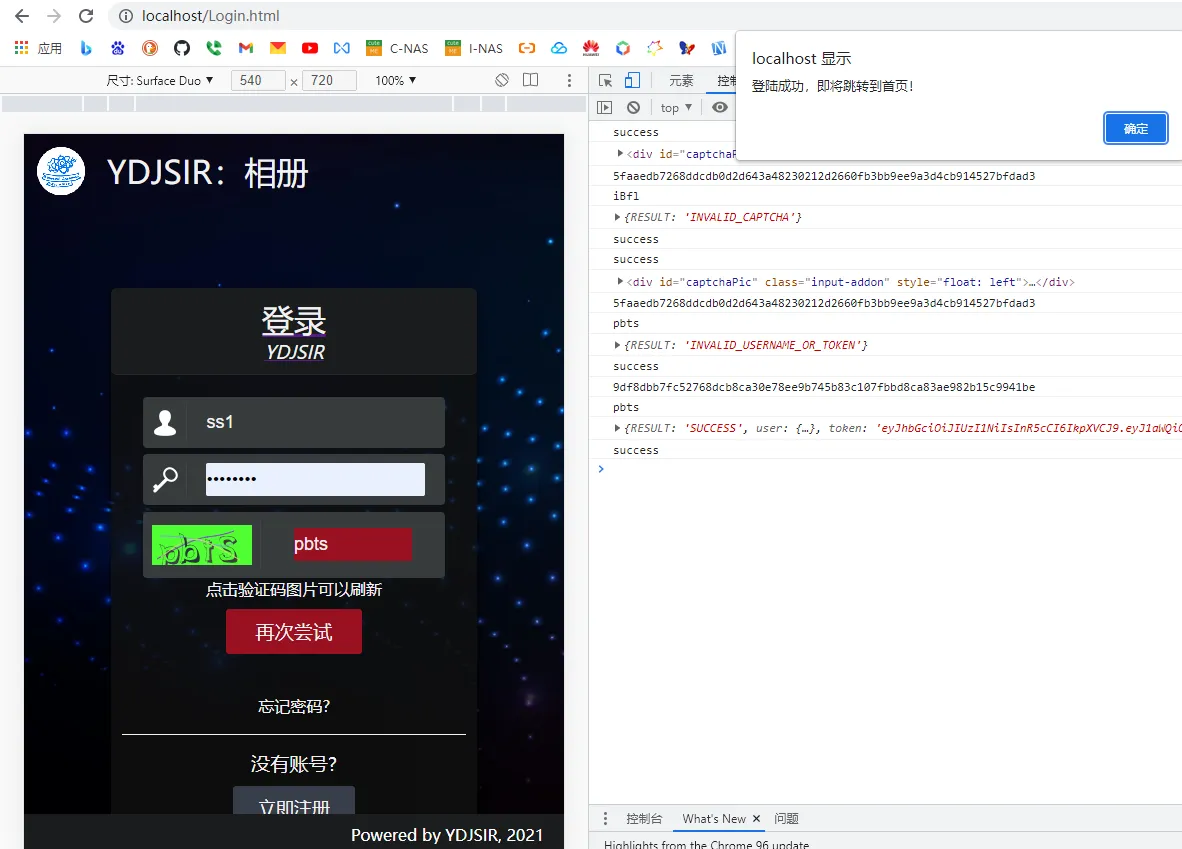Click the rotate device icon
Image resolution: width=1182 pixels, height=849 pixels.
coord(502,80)
